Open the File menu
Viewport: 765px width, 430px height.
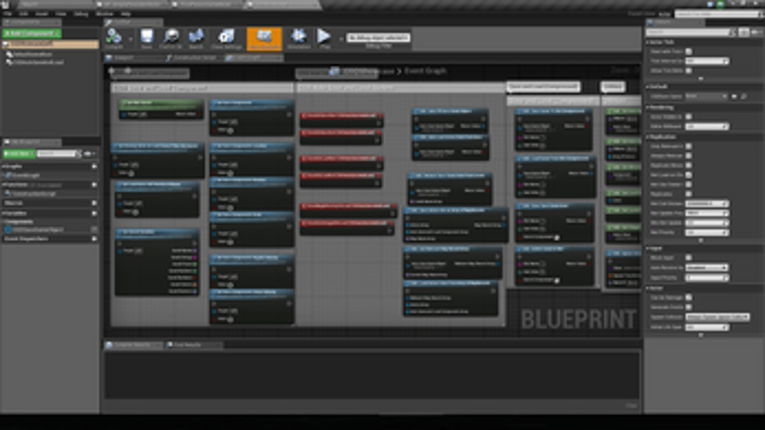pyautogui.click(x=8, y=14)
